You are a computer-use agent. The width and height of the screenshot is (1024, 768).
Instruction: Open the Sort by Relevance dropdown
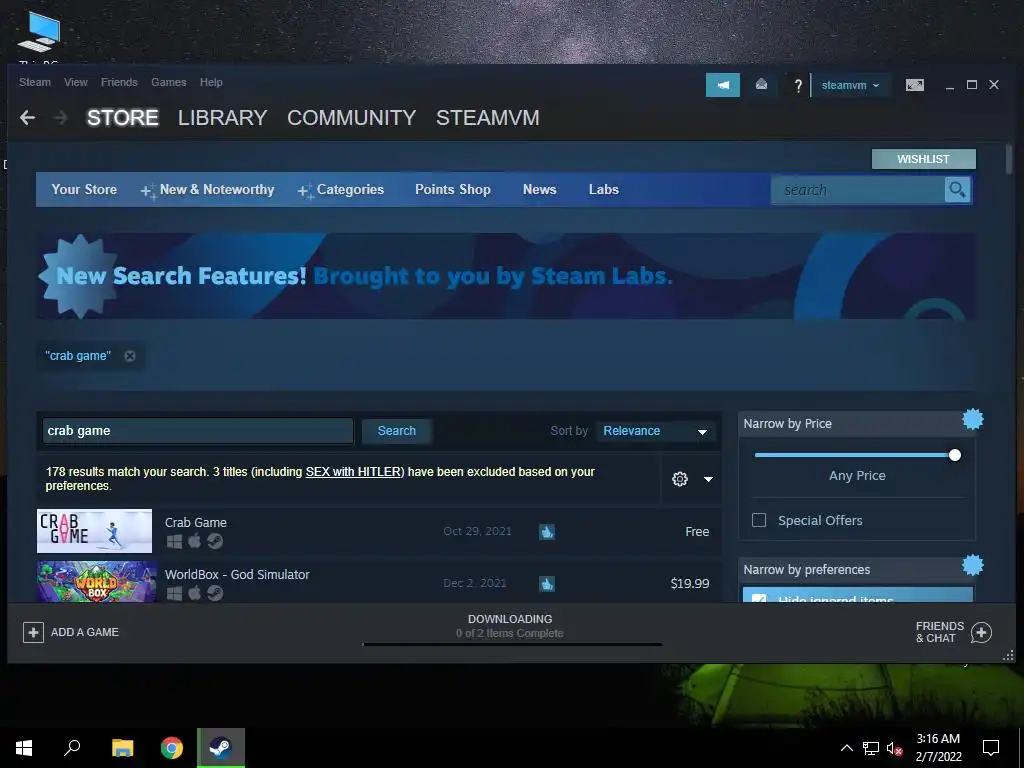[x=656, y=431]
